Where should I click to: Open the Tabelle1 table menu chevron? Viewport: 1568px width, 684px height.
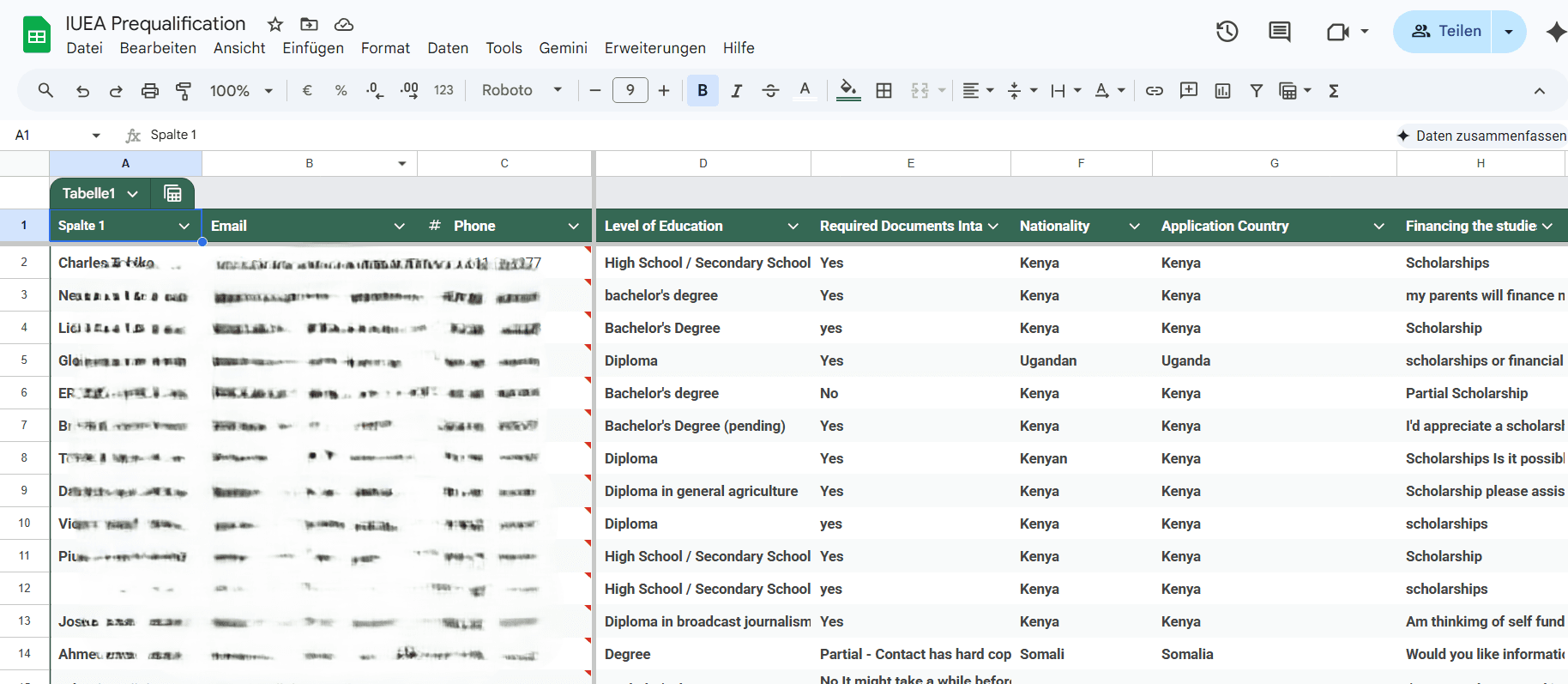(133, 194)
